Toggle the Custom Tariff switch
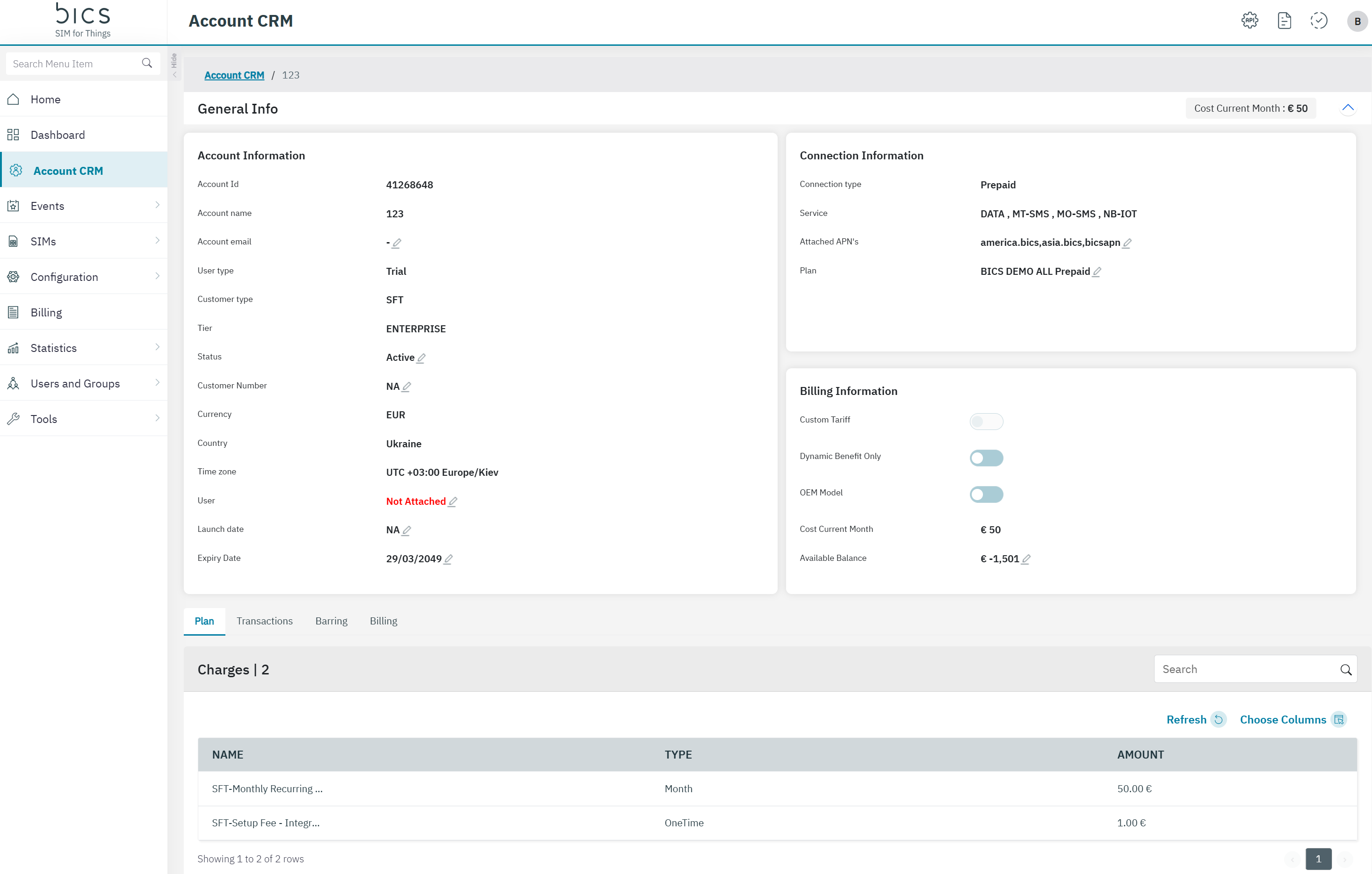The width and height of the screenshot is (1372, 874). [x=986, y=421]
